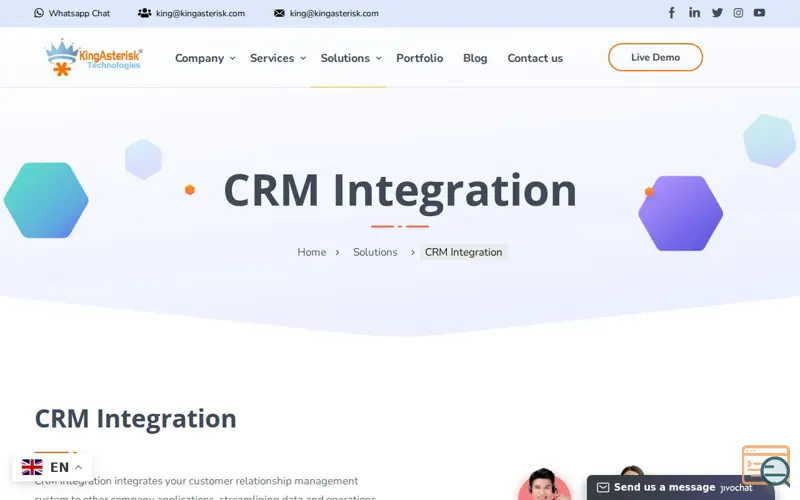Click the lower CRM Integration section heading

point(135,418)
